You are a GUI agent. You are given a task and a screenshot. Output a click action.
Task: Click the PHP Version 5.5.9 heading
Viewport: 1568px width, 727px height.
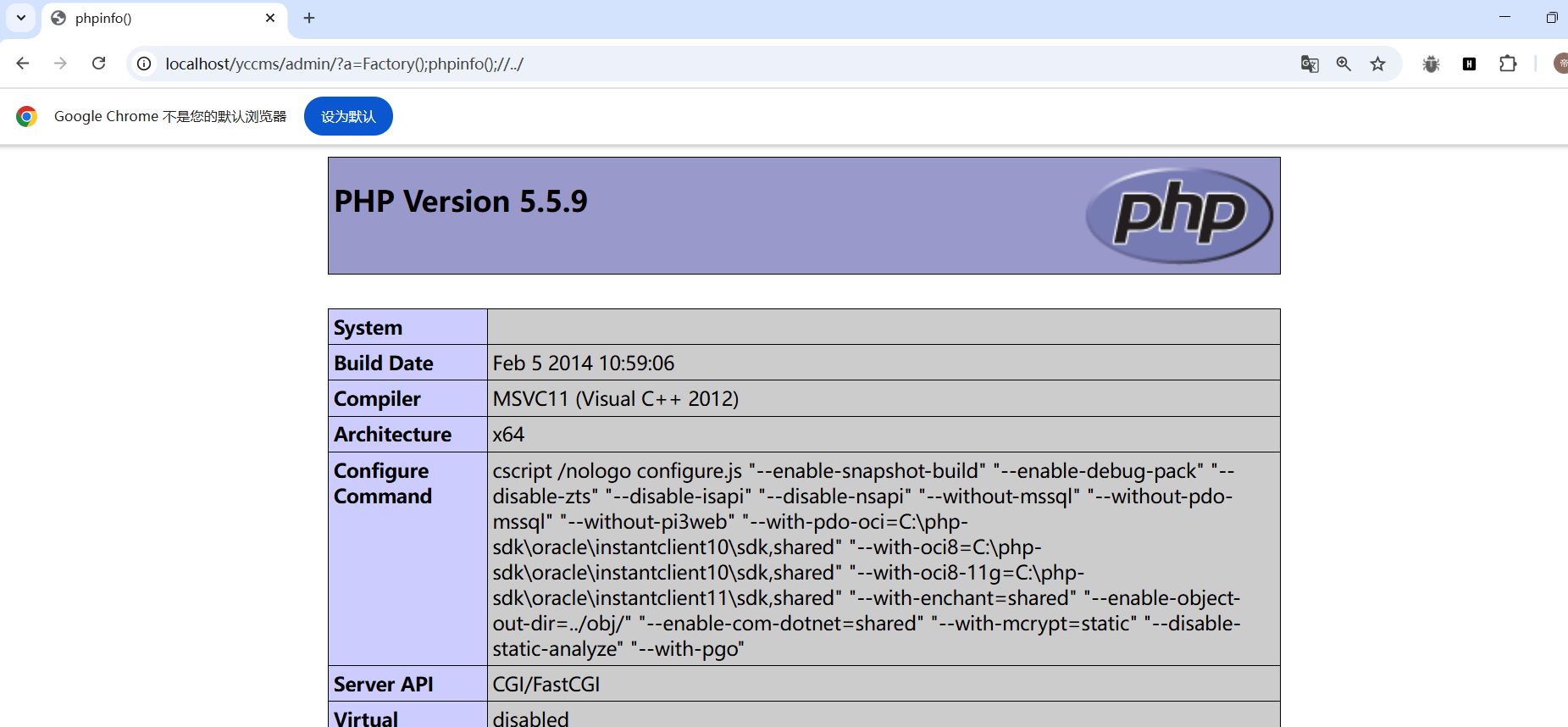point(461,202)
